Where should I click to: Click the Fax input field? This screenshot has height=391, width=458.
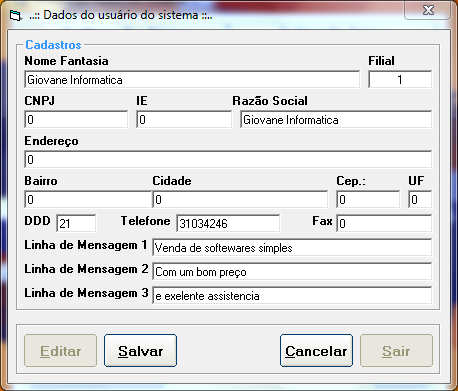click(384, 223)
